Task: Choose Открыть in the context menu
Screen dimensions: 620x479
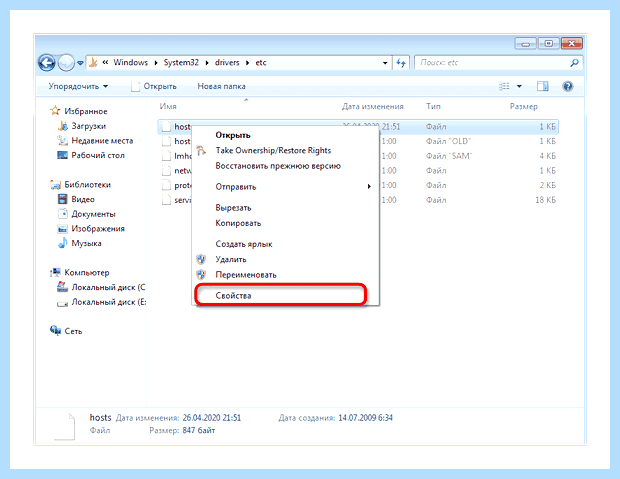Action: [233, 135]
